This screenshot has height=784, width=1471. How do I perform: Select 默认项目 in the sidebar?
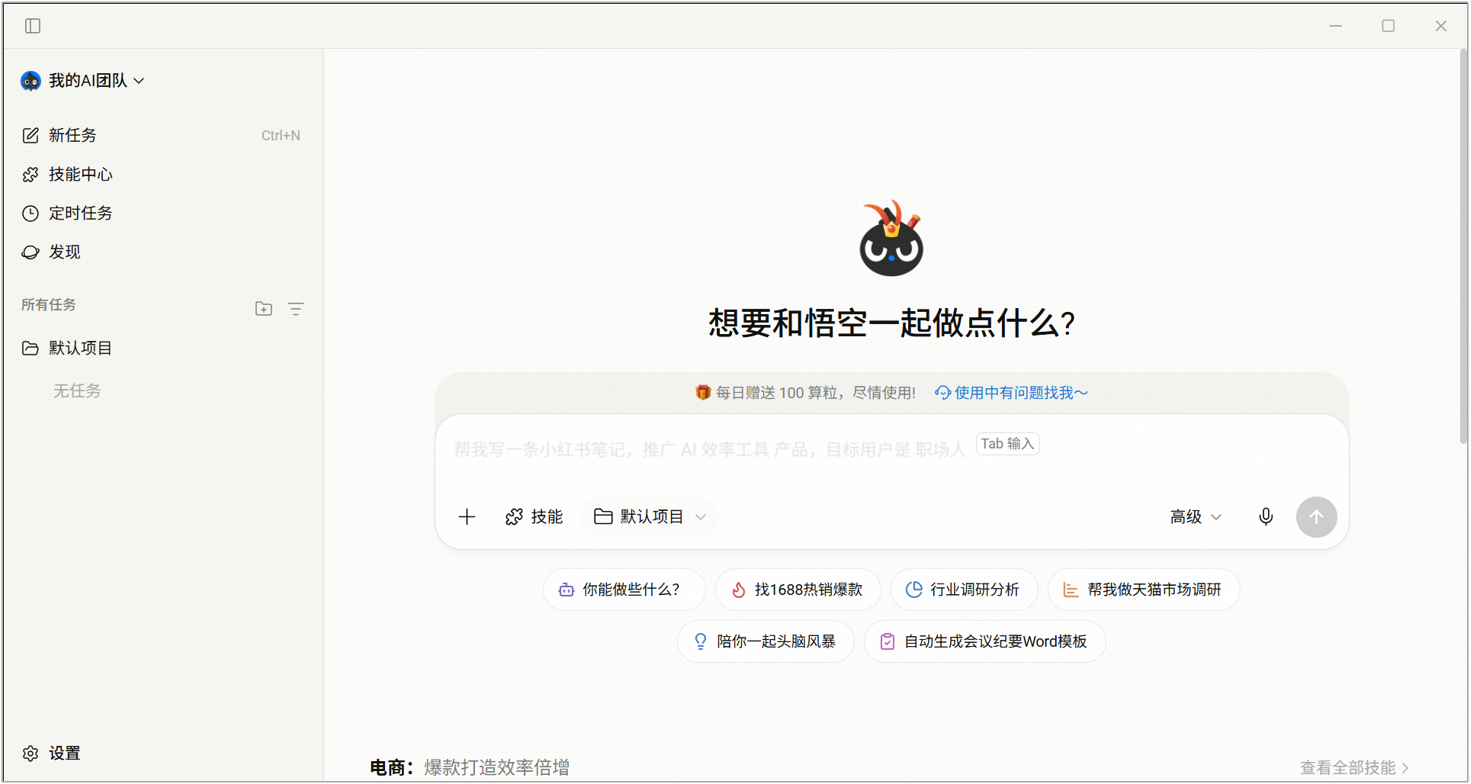(x=78, y=347)
